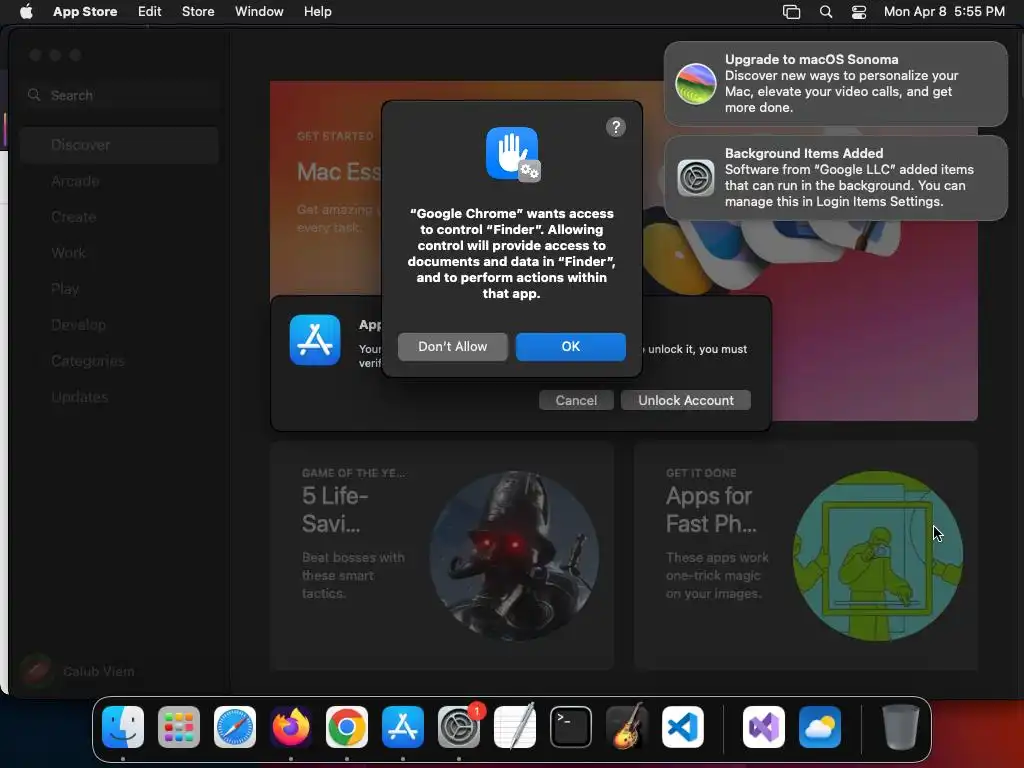Screen dimensions: 1024x768
Task: Select Create in the sidebar
Action: tap(120, 217)
